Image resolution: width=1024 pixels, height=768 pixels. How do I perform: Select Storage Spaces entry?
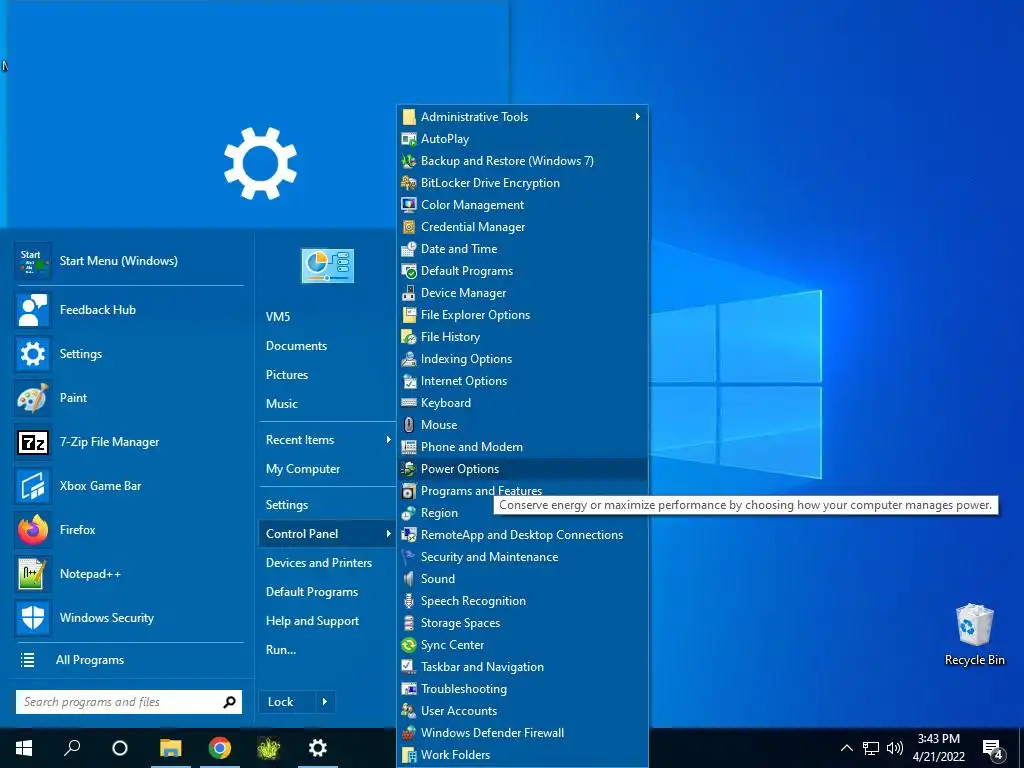[522, 623]
